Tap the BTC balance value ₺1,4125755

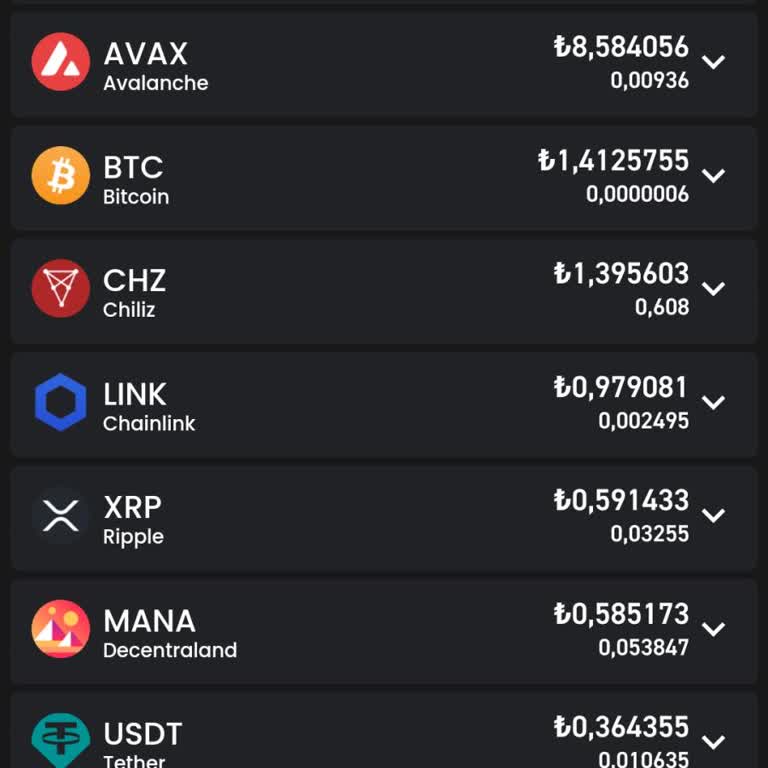click(613, 161)
